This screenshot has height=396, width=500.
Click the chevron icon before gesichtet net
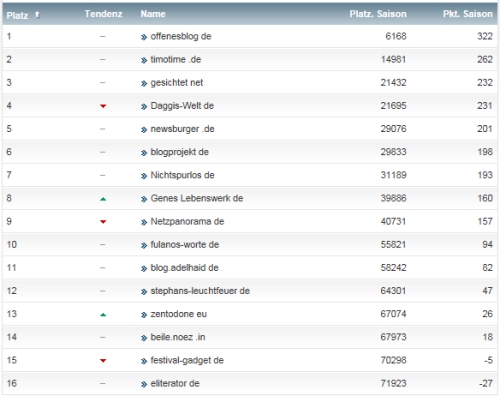(x=144, y=83)
